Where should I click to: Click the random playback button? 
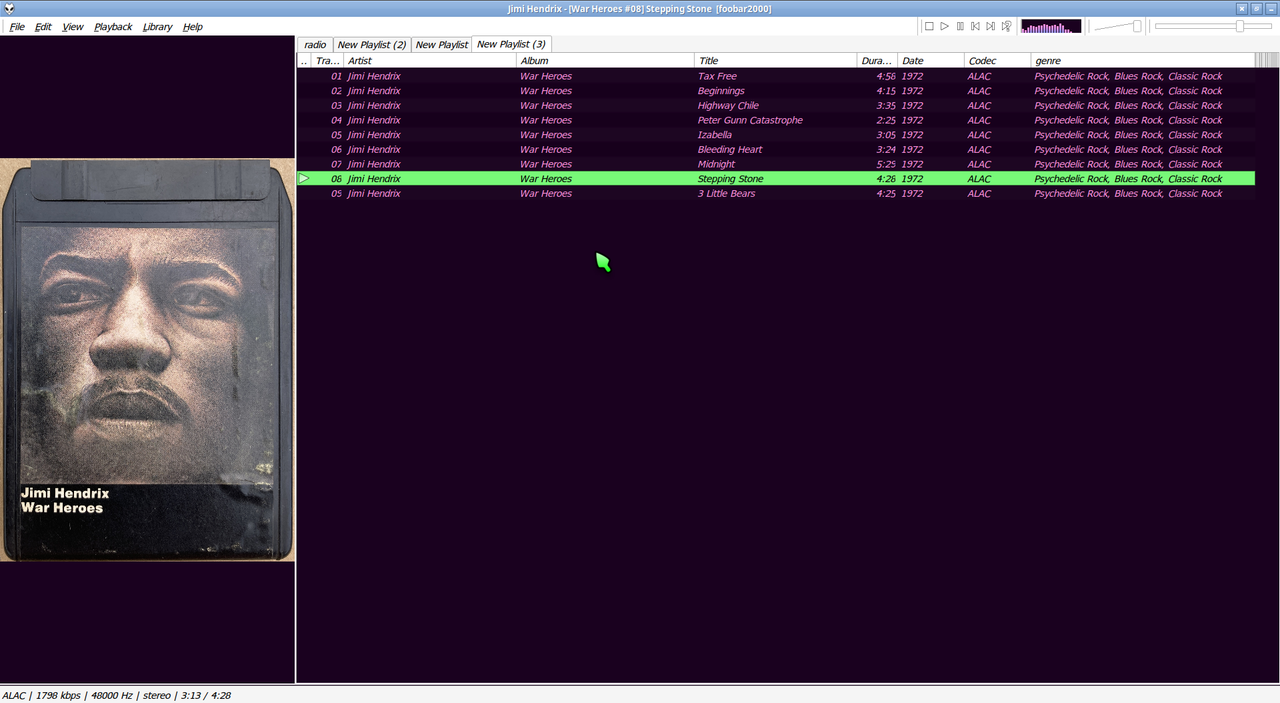[x=1006, y=26]
